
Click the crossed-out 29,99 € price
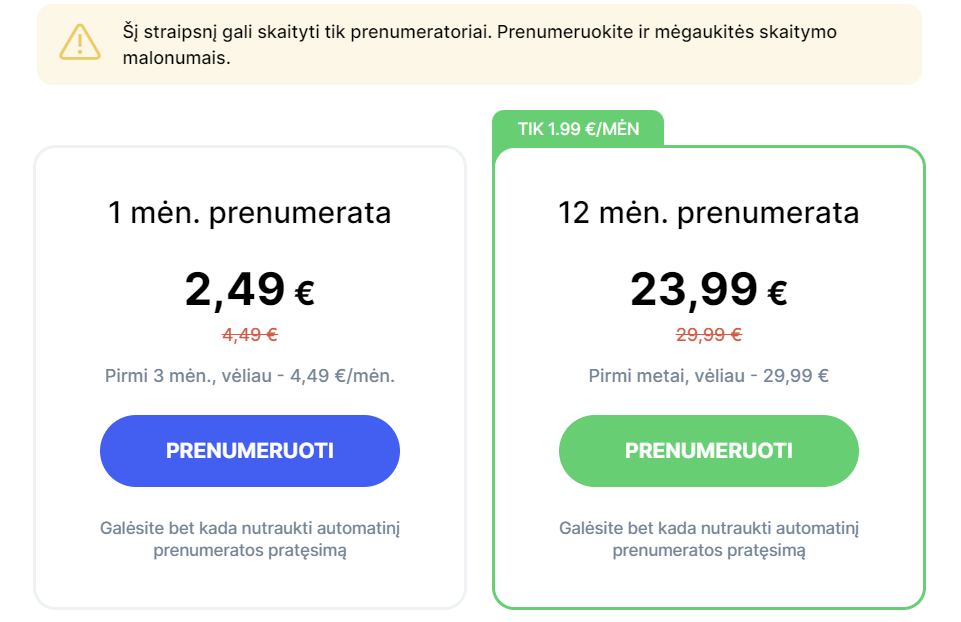point(708,335)
